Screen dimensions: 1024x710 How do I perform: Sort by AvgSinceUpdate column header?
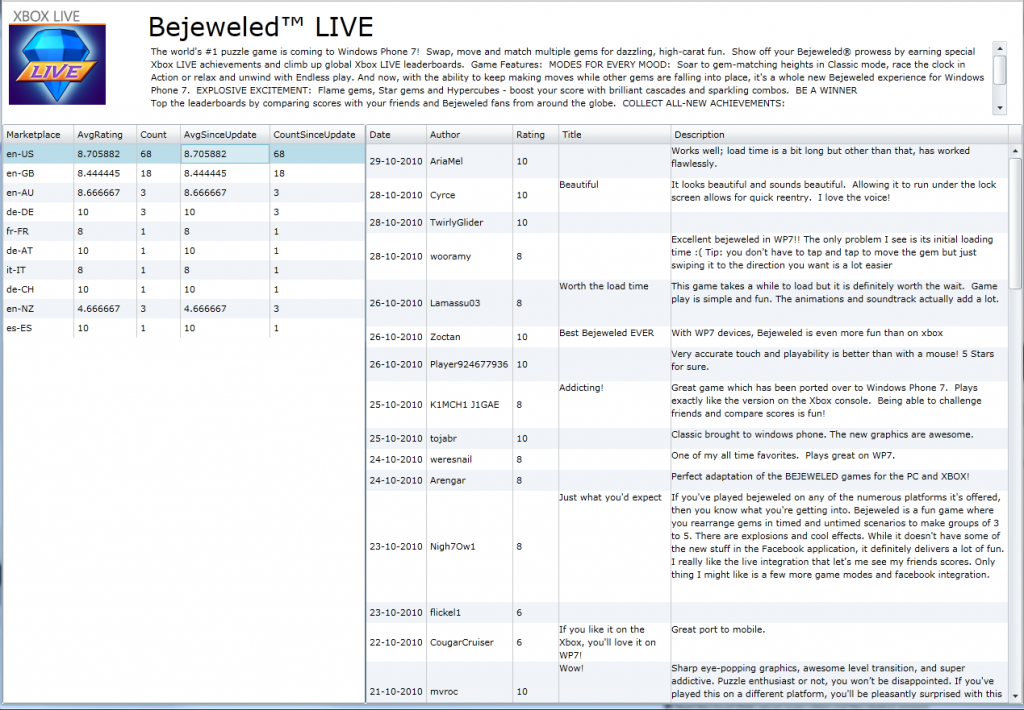225,135
